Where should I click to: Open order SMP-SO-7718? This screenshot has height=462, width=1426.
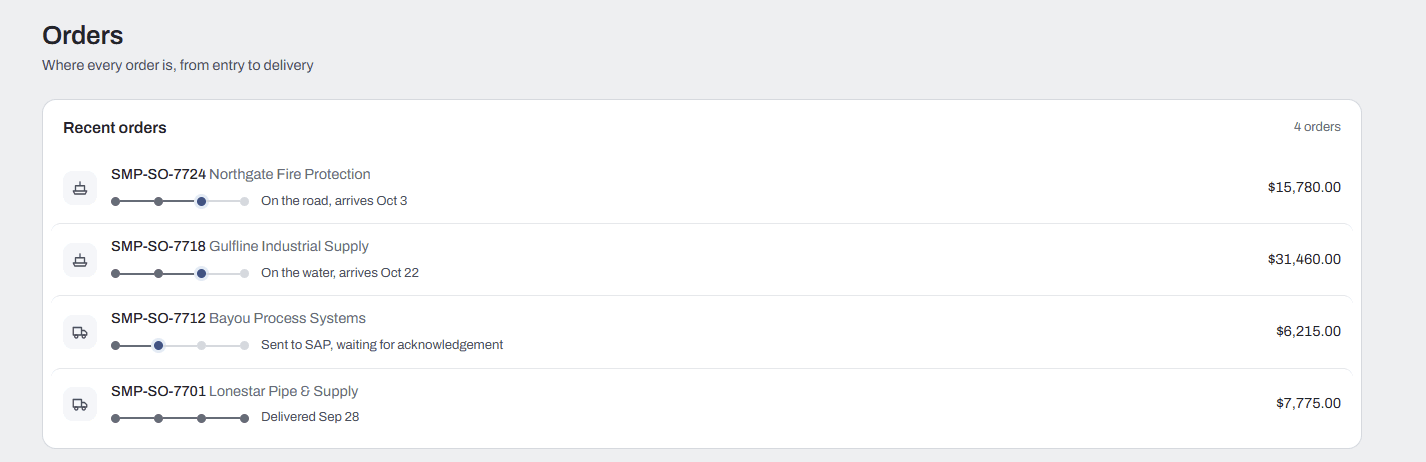(x=702, y=260)
